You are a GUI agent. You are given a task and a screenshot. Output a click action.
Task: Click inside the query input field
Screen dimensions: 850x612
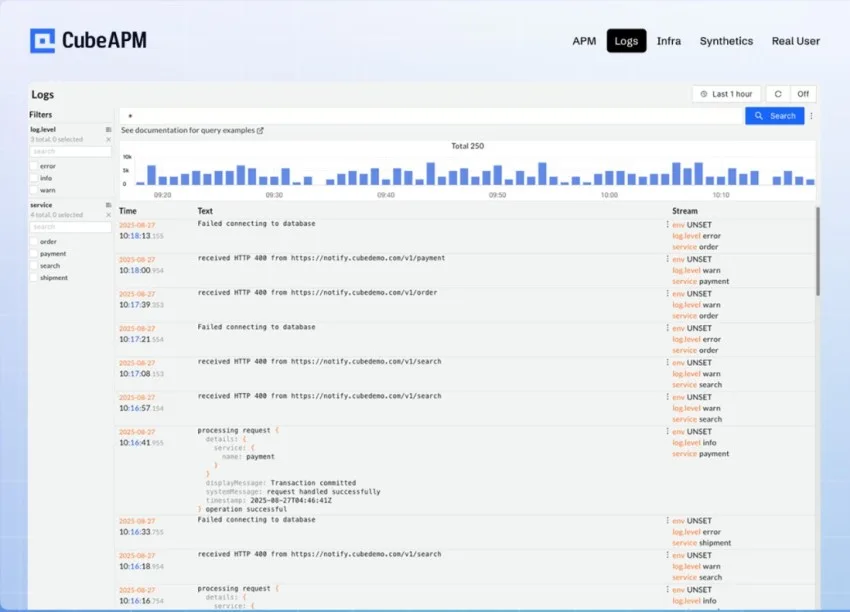pos(400,115)
